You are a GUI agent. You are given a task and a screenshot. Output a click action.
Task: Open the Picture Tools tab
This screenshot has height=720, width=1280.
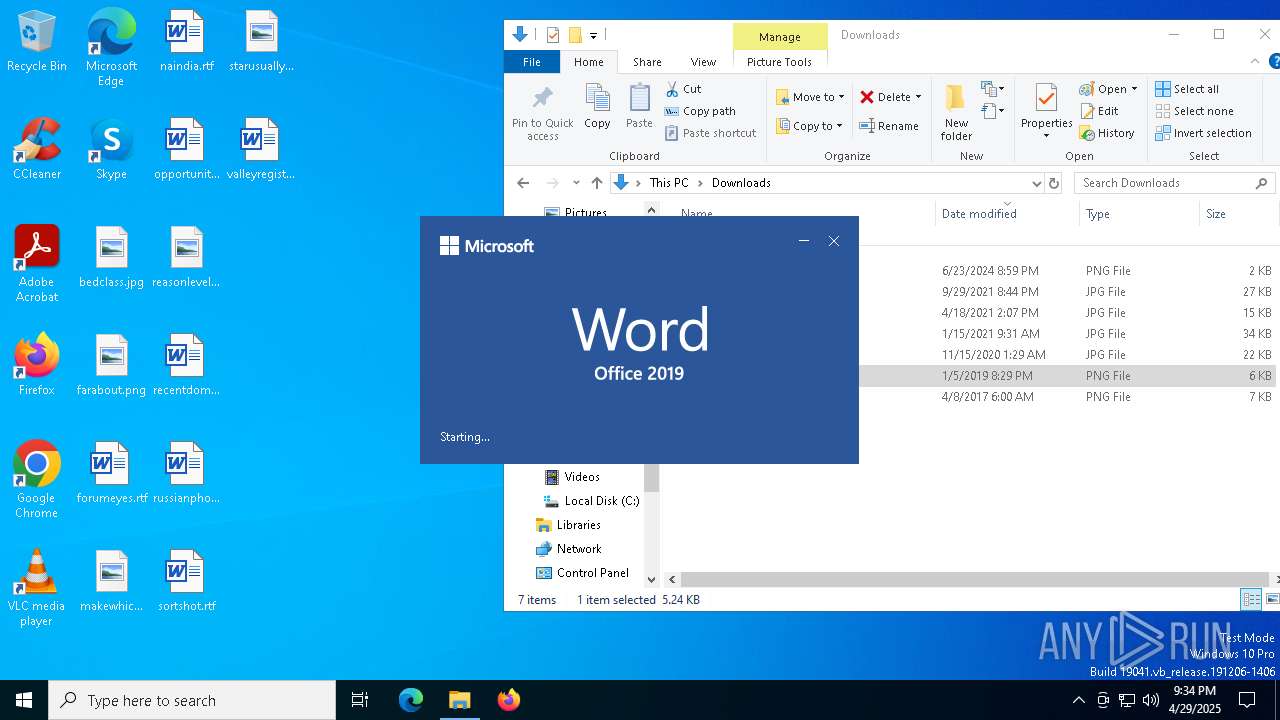point(779,62)
